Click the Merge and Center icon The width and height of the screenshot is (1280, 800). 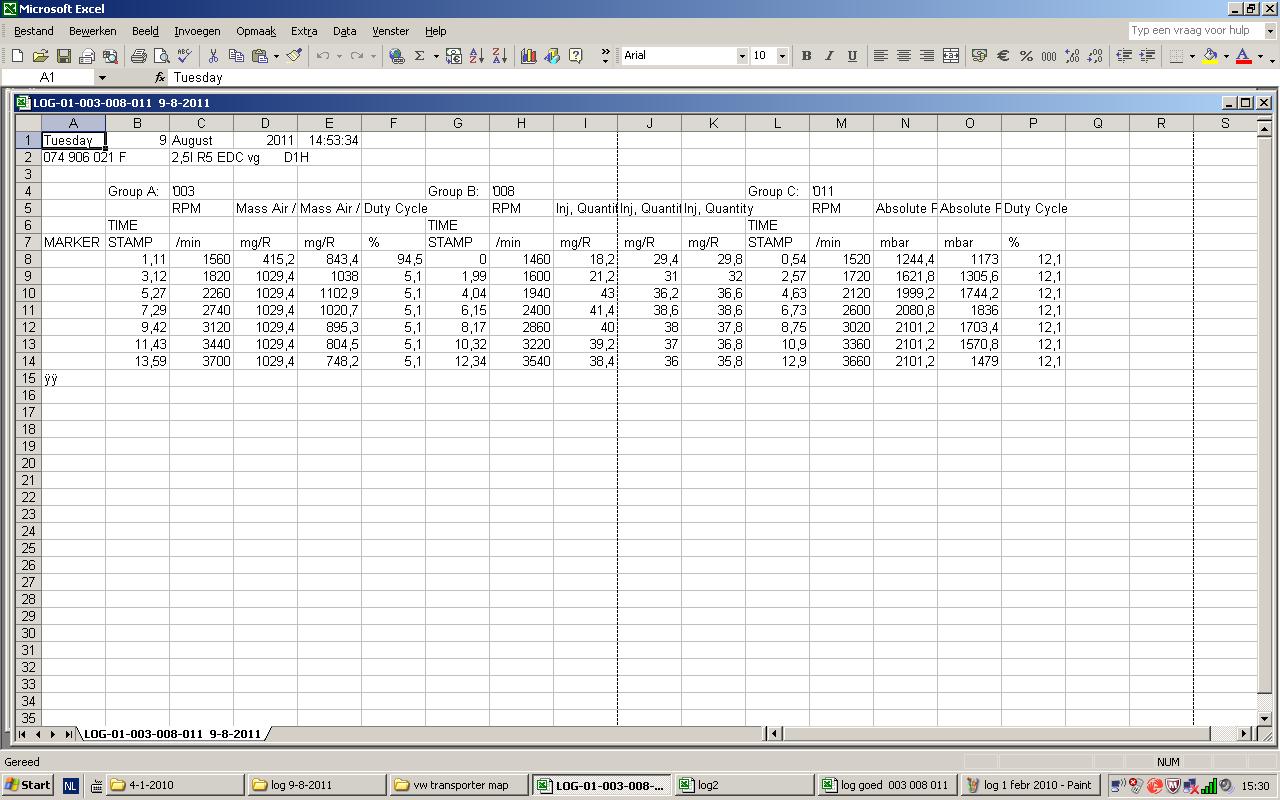pos(951,56)
